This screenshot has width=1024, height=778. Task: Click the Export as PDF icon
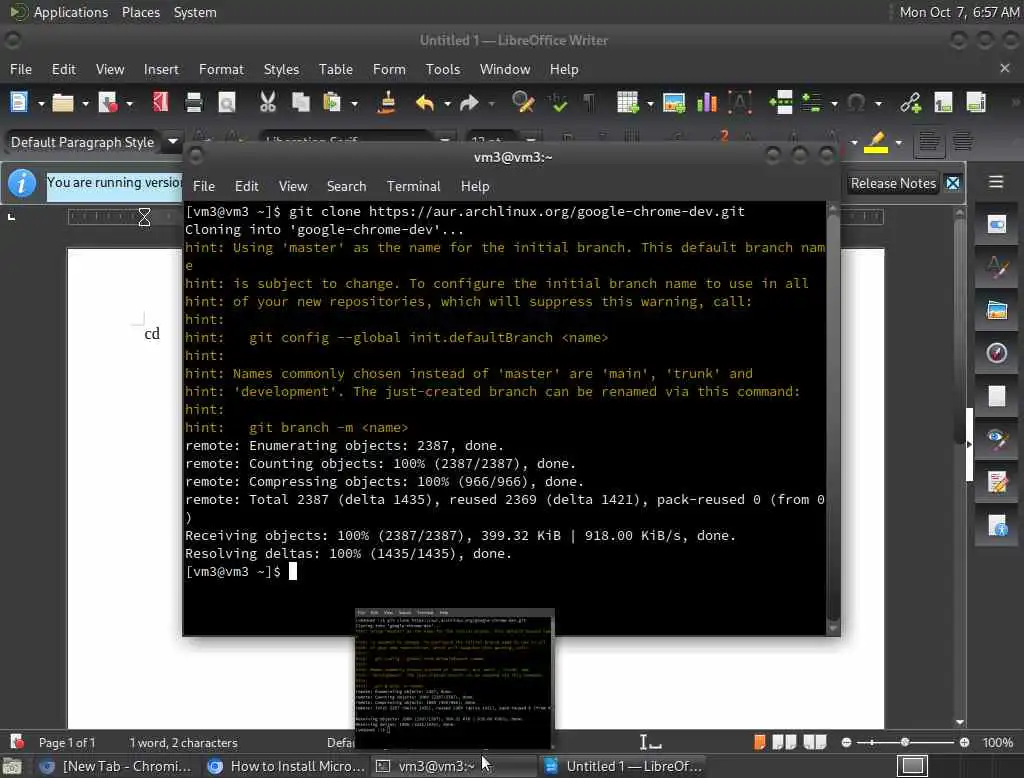(x=160, y=103)
